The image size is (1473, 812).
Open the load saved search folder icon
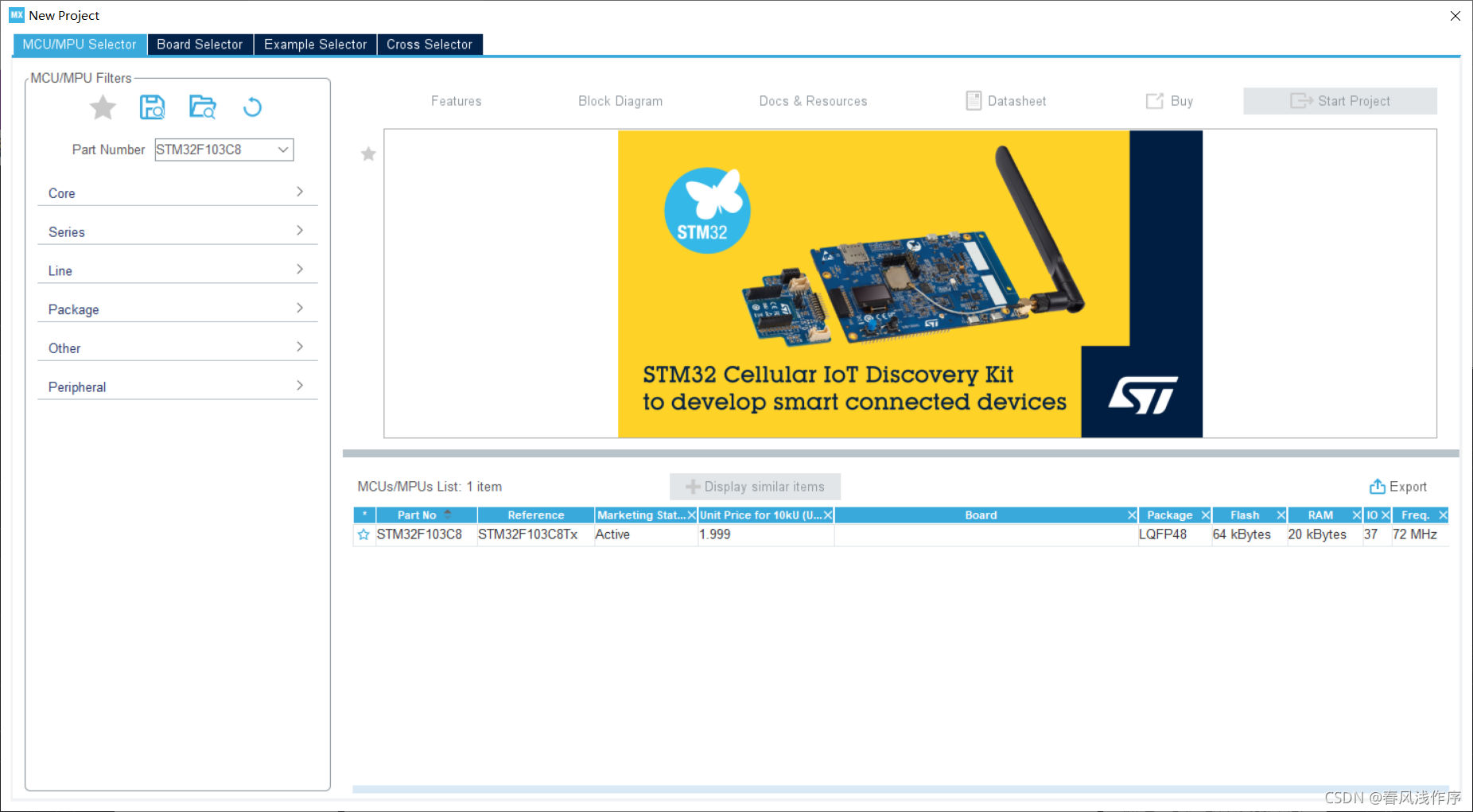click(x=202, y=107)
